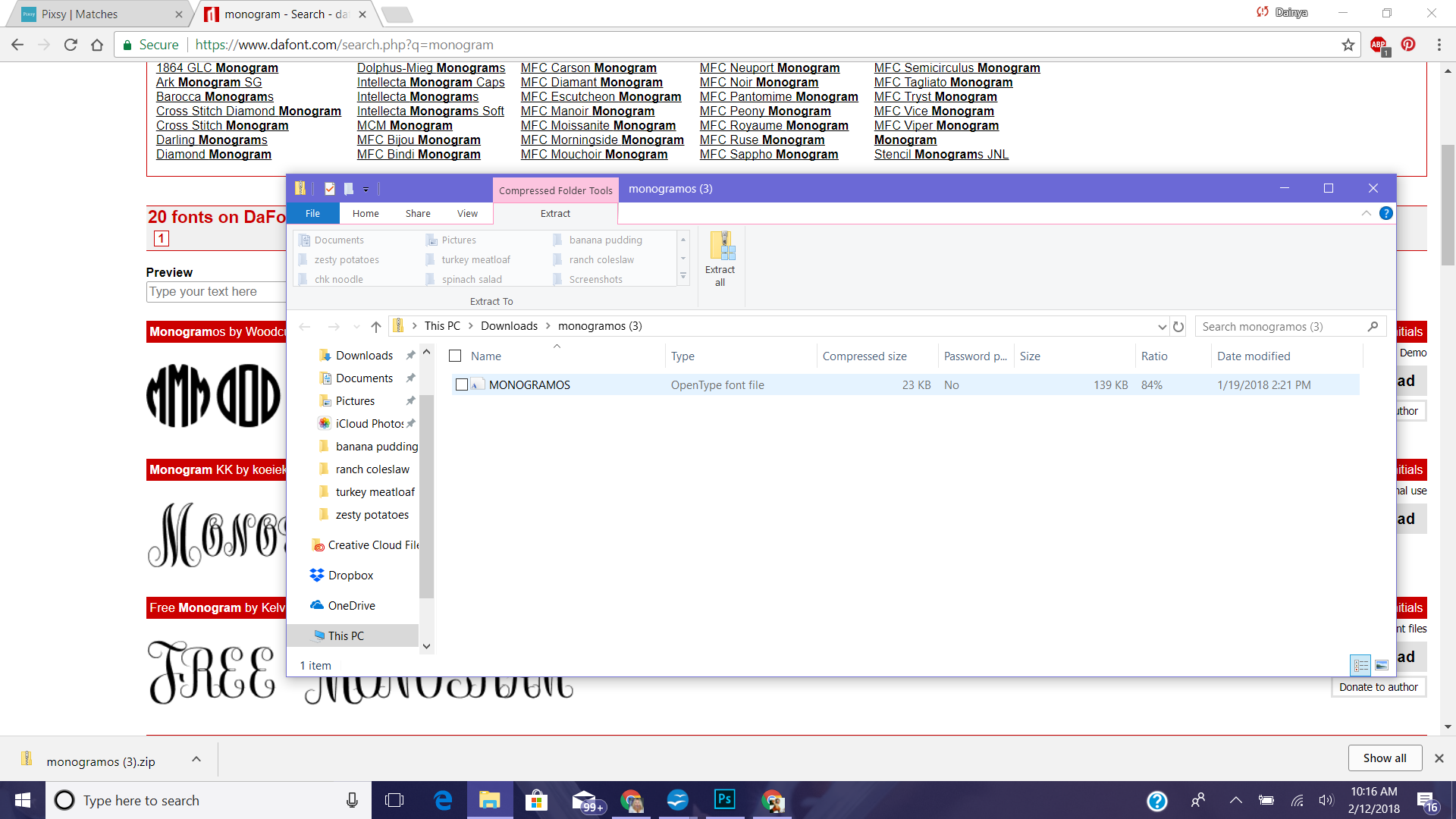Select Downloads in the navigation pane
The height and width of the screenshot is (819, 1456).
[x=364, y=355]
